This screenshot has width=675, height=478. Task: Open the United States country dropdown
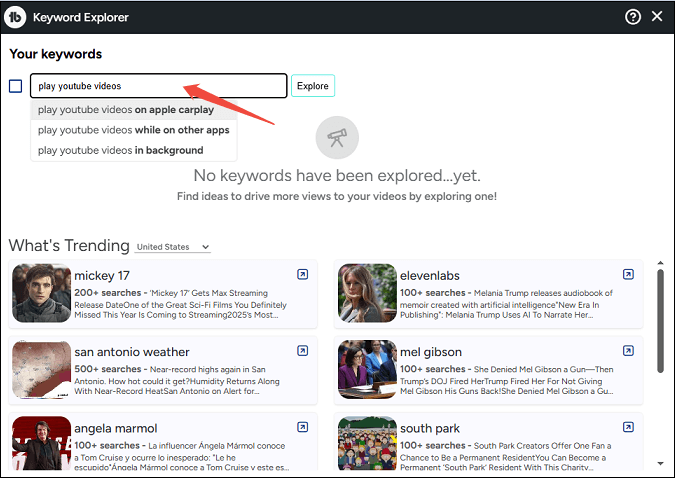pos(173,247)
